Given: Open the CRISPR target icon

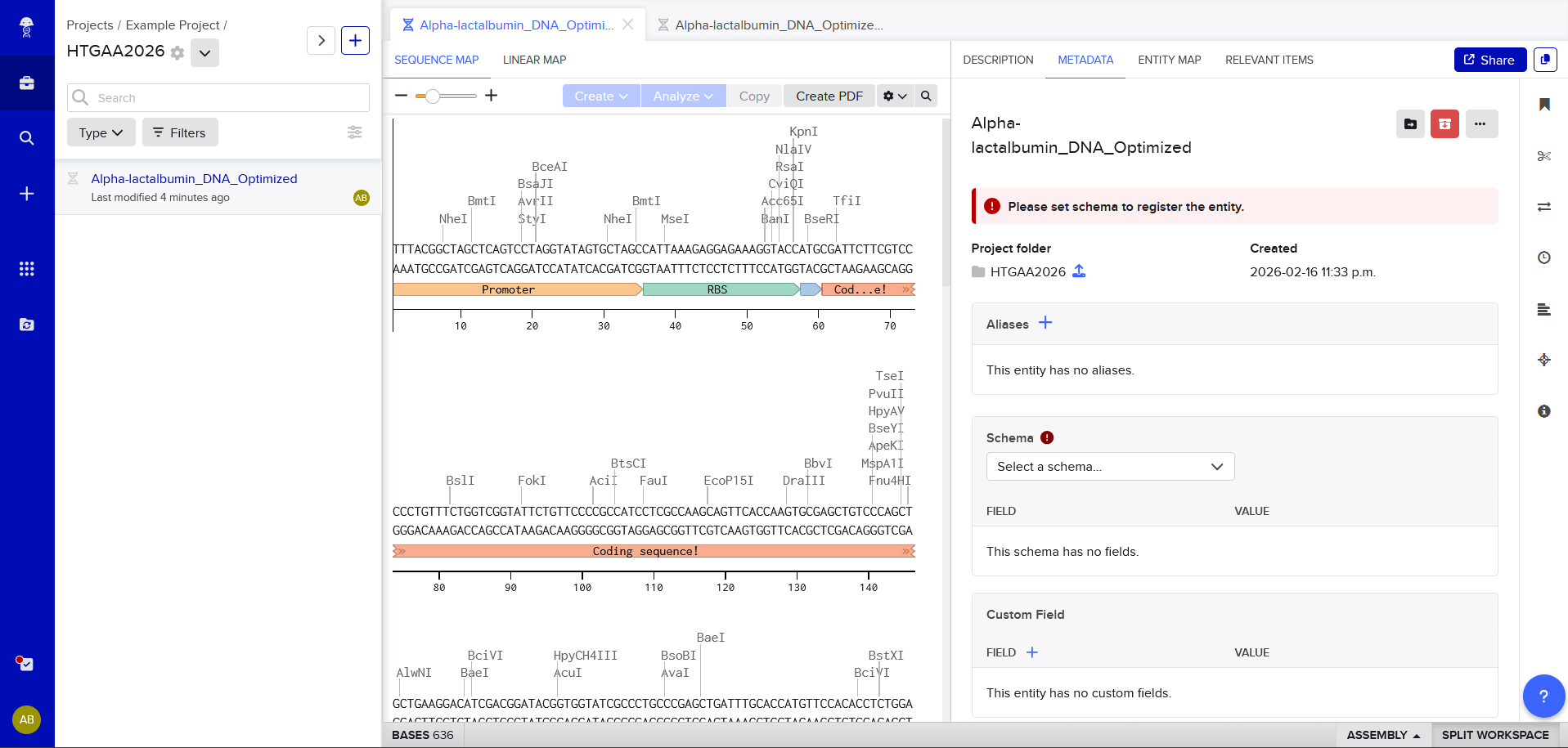Looking at the screenshot, I should [1544, 360].
